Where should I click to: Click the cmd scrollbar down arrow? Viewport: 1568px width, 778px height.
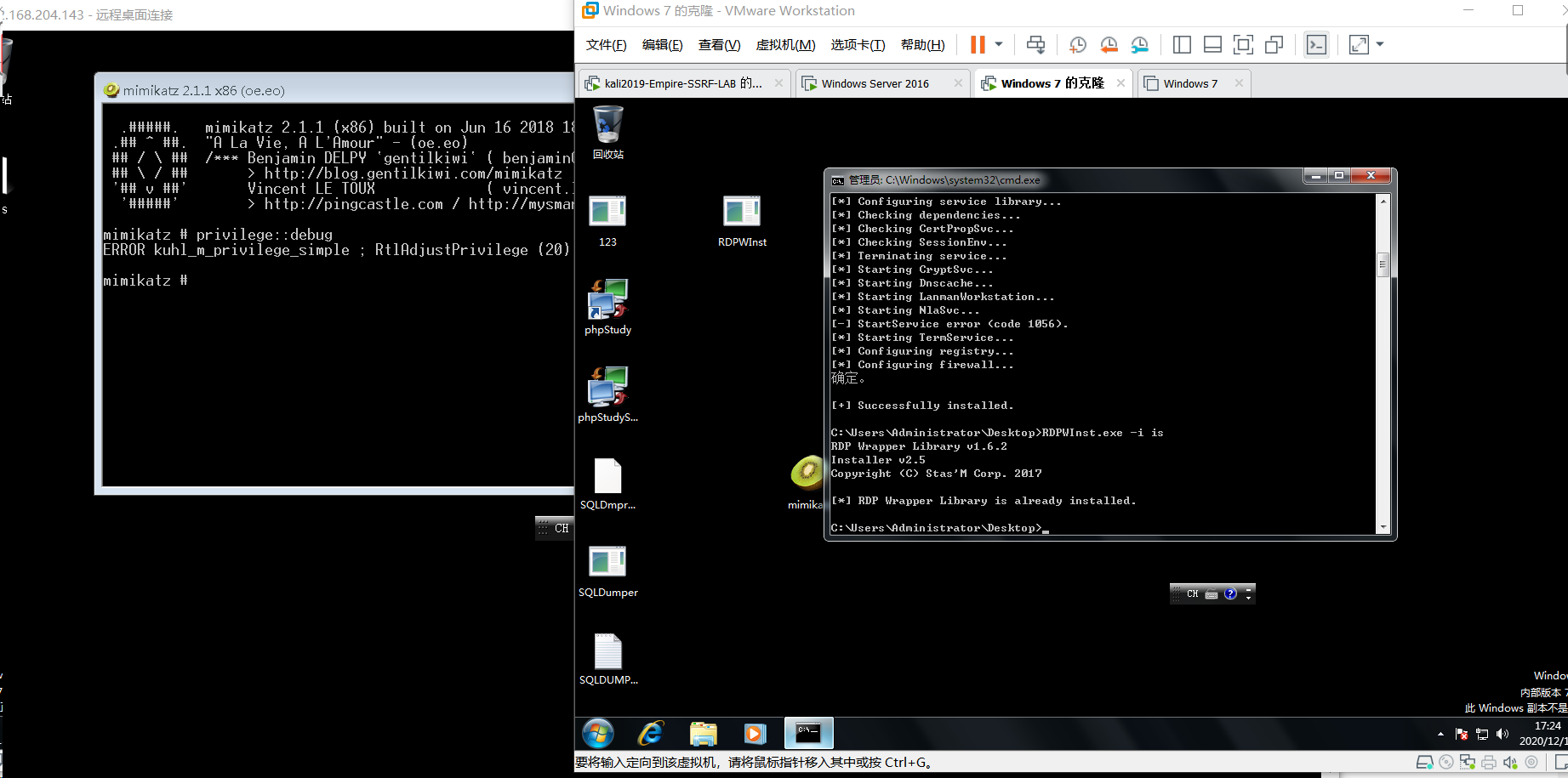point(1383,527)
